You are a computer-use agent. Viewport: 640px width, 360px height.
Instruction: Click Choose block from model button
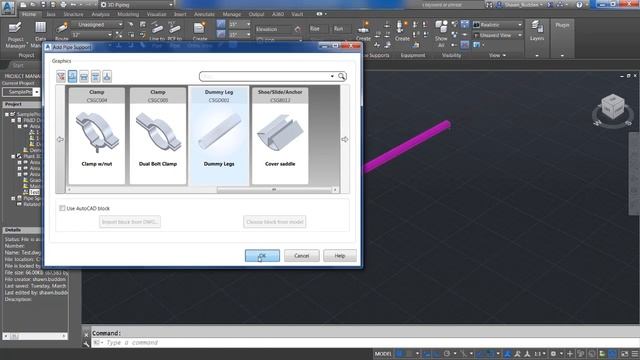pyautogui.click(x=275, y=222)
